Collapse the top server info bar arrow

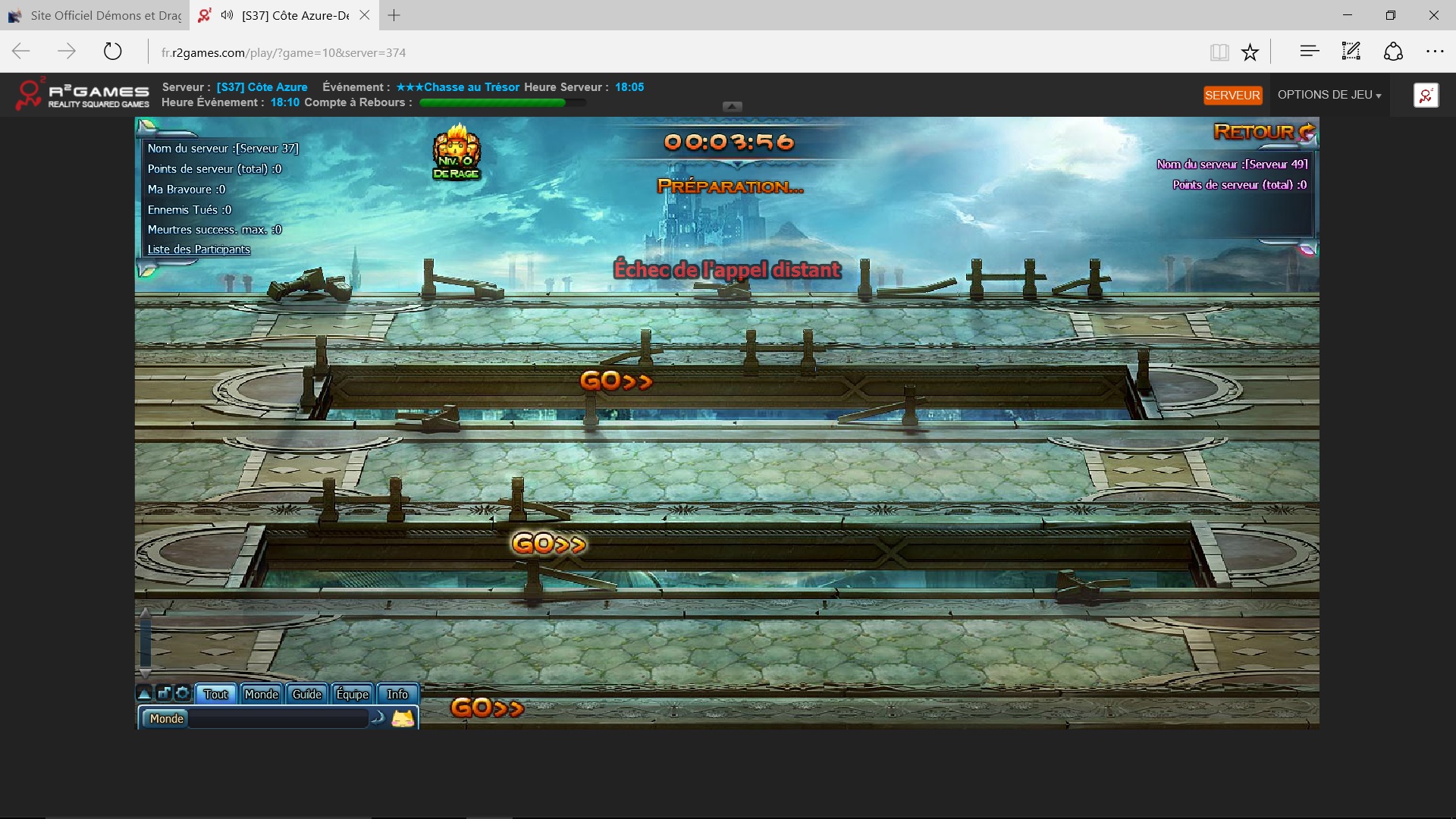[732, 107]
